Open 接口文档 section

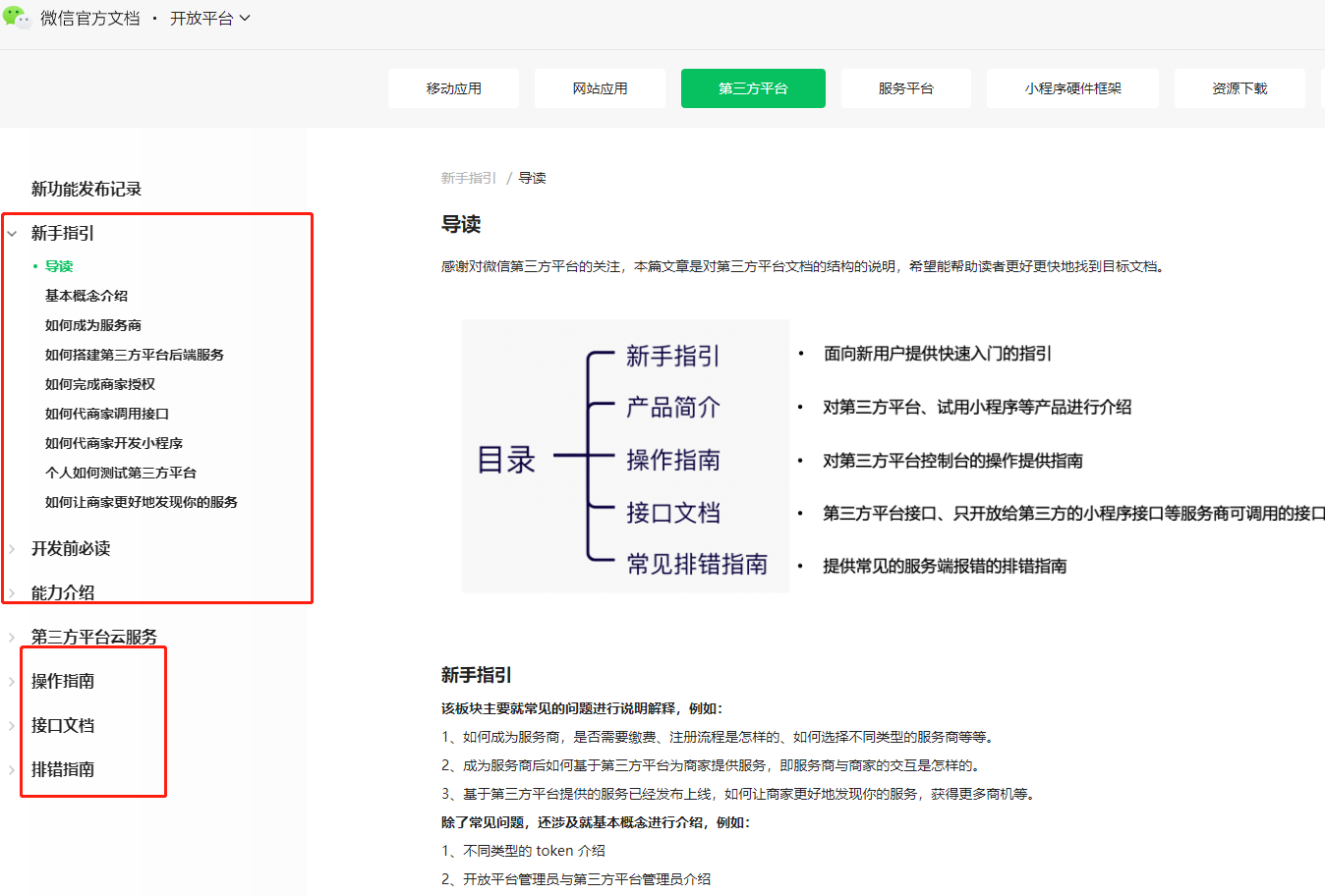(63, 725)
